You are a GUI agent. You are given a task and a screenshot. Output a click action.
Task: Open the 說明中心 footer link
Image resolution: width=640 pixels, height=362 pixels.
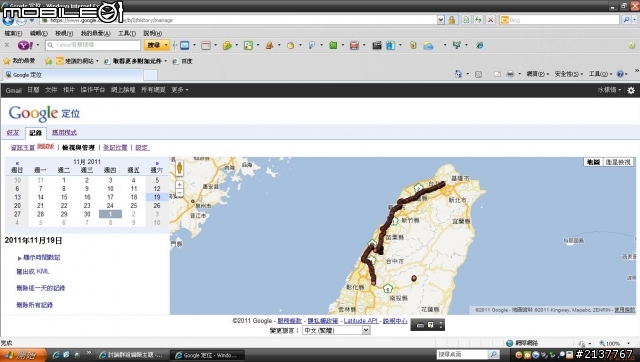pos(395,321)
